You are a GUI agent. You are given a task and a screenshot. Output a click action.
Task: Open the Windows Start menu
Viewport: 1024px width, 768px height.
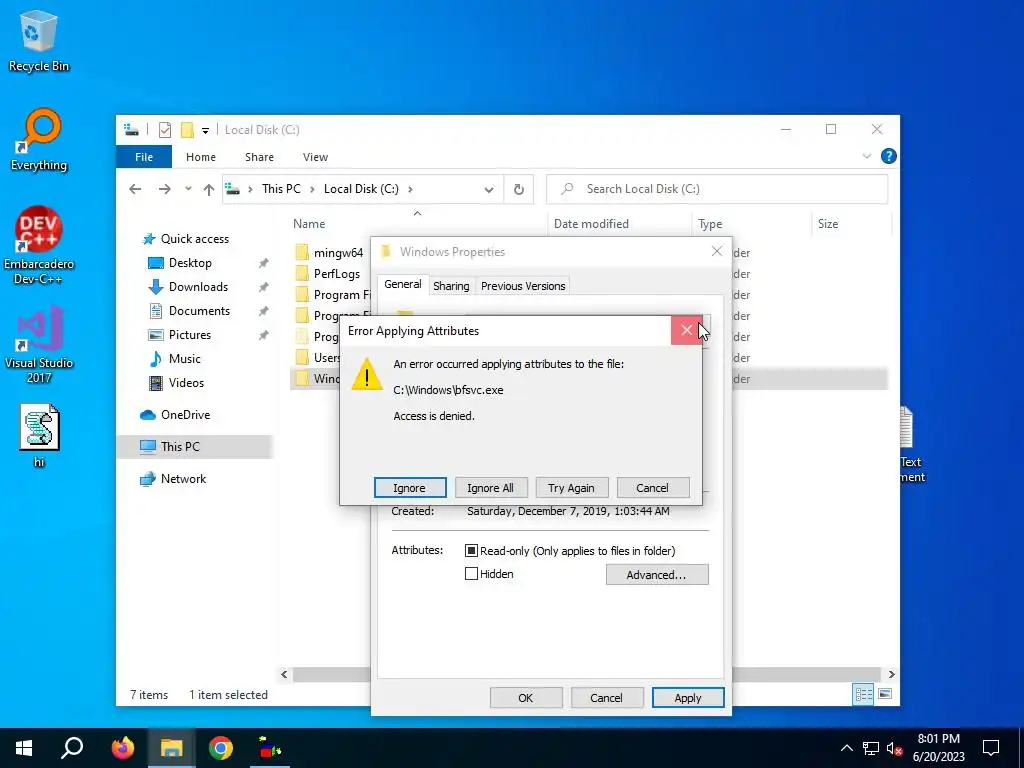(x=24, y=748)
